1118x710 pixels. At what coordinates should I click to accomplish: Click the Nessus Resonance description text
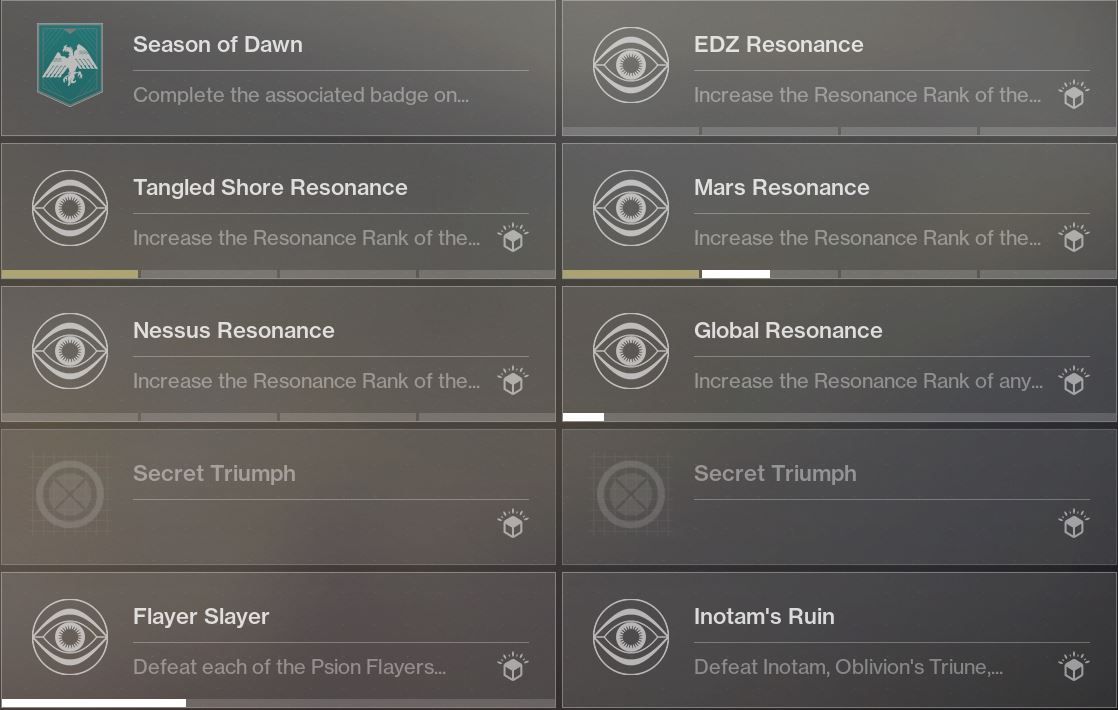[307, 381]
